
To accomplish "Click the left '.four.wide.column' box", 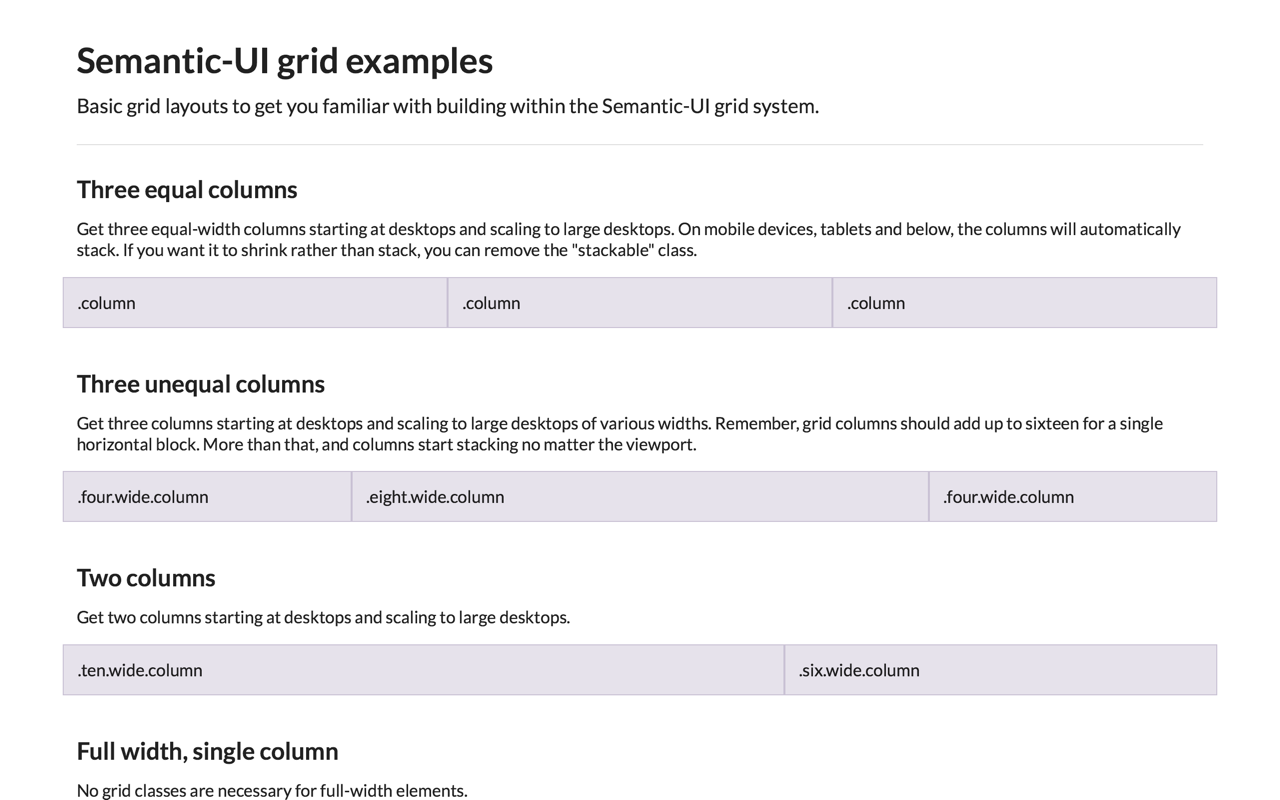I will (207, 497).
